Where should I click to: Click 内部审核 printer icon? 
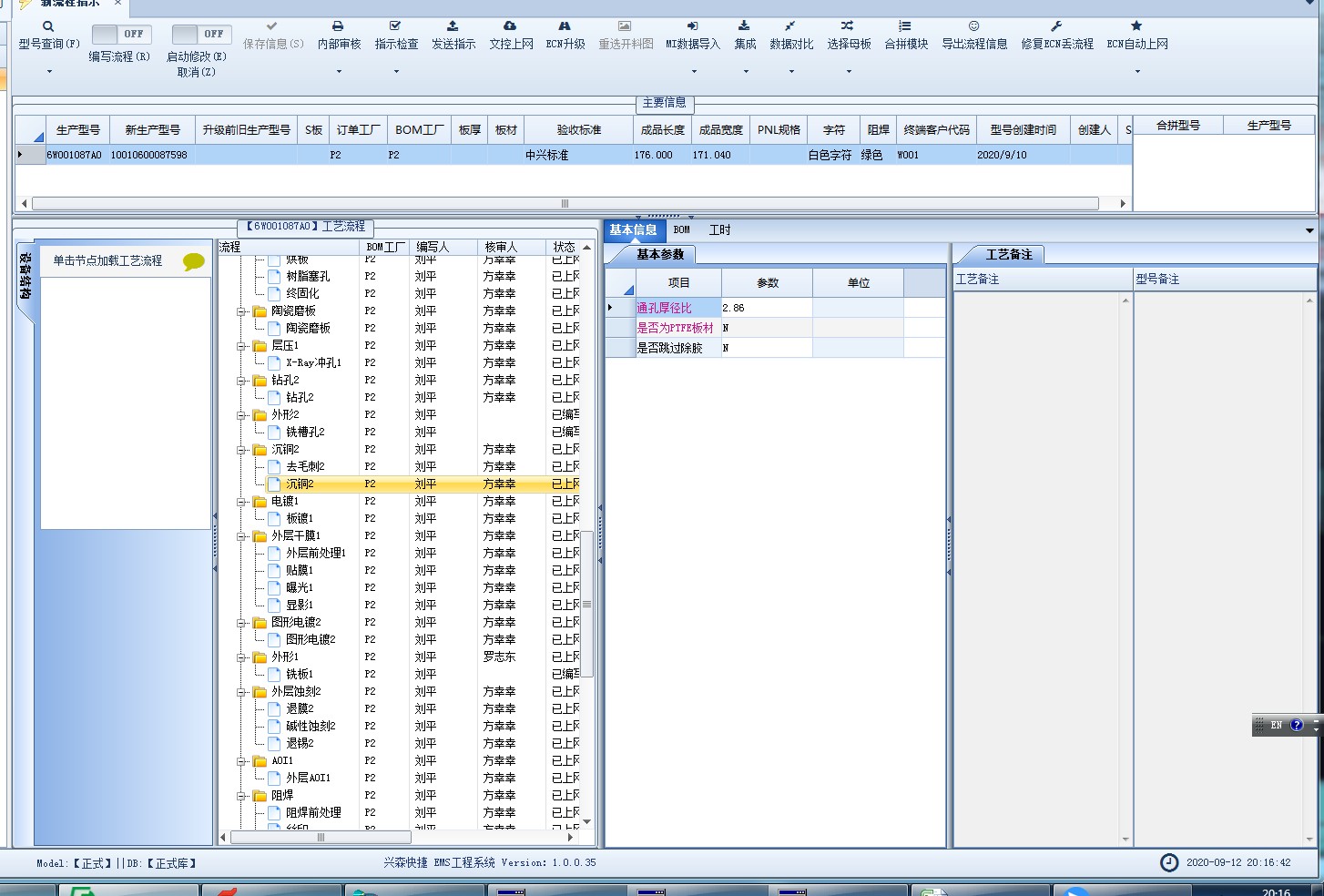(x=338, y=26)
